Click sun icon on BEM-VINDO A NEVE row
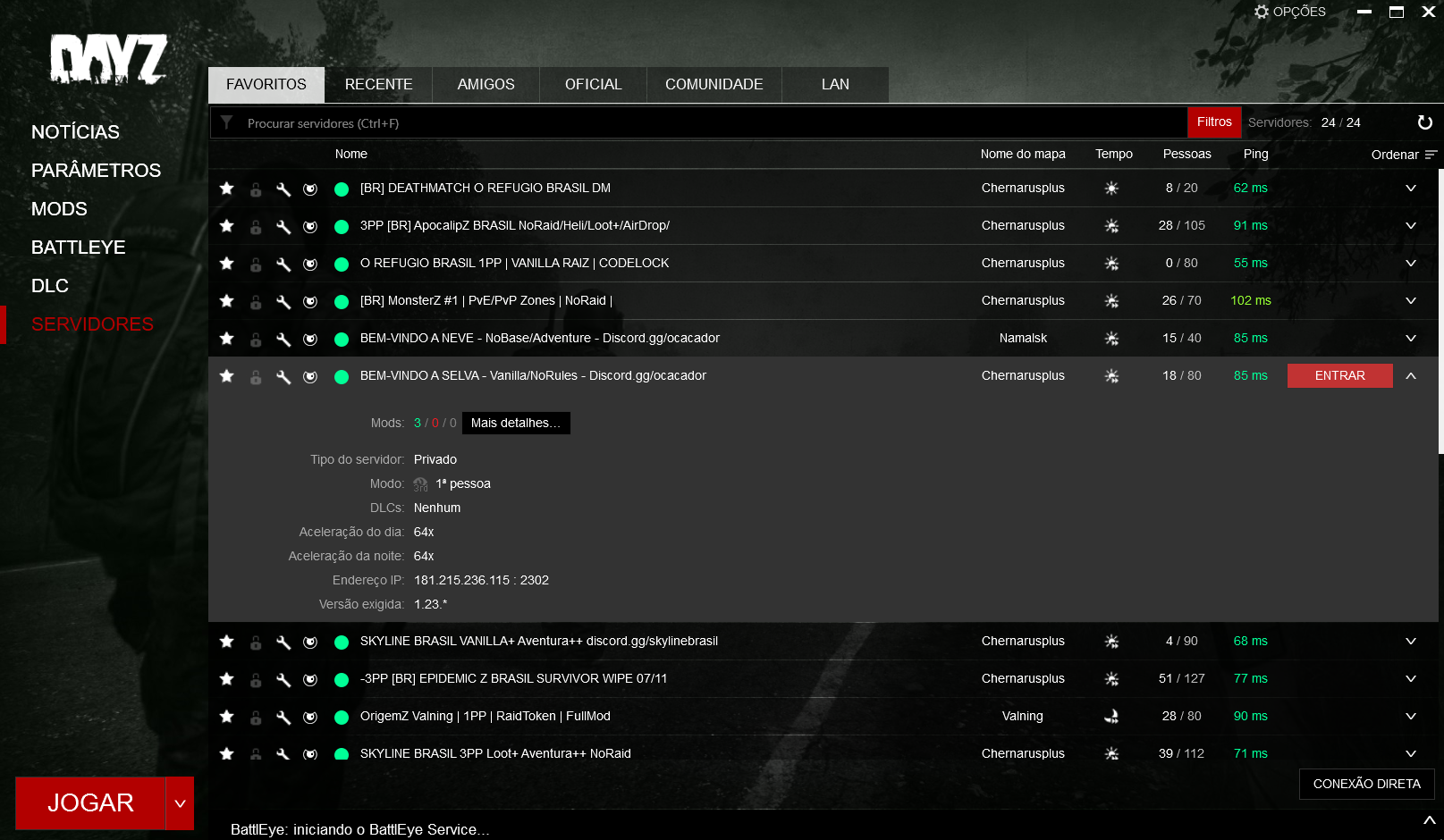The height and width of the screenshot is (840, 1444). click(1111, 339)
